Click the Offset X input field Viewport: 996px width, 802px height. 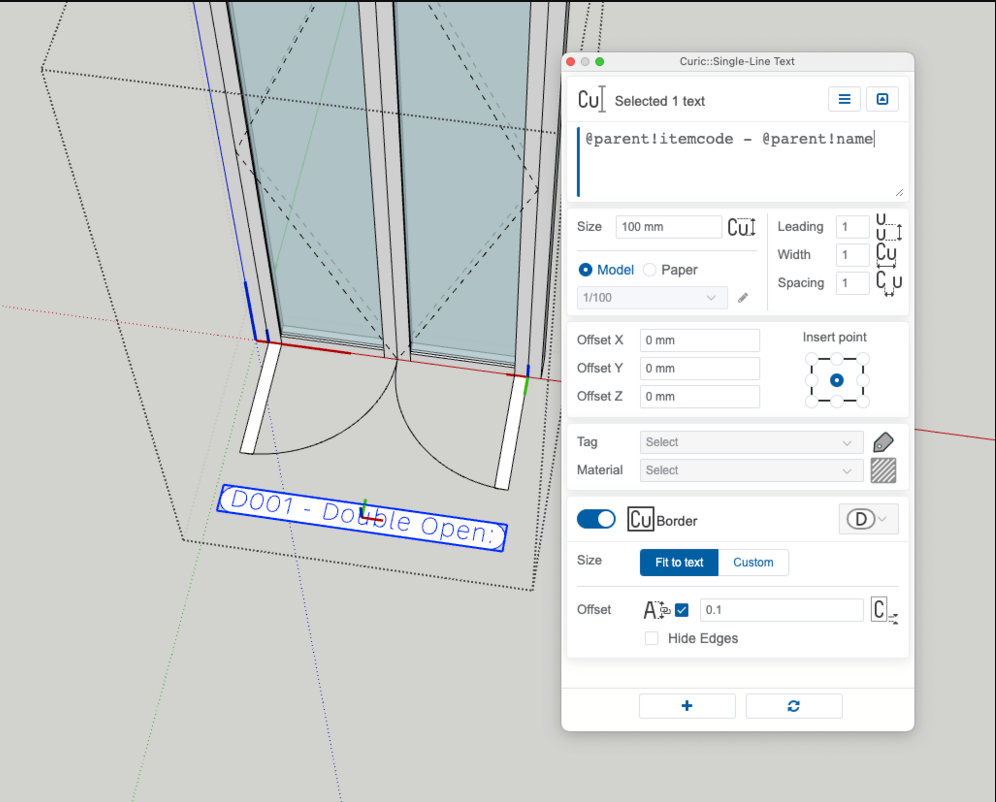click(x=700, y=341)
